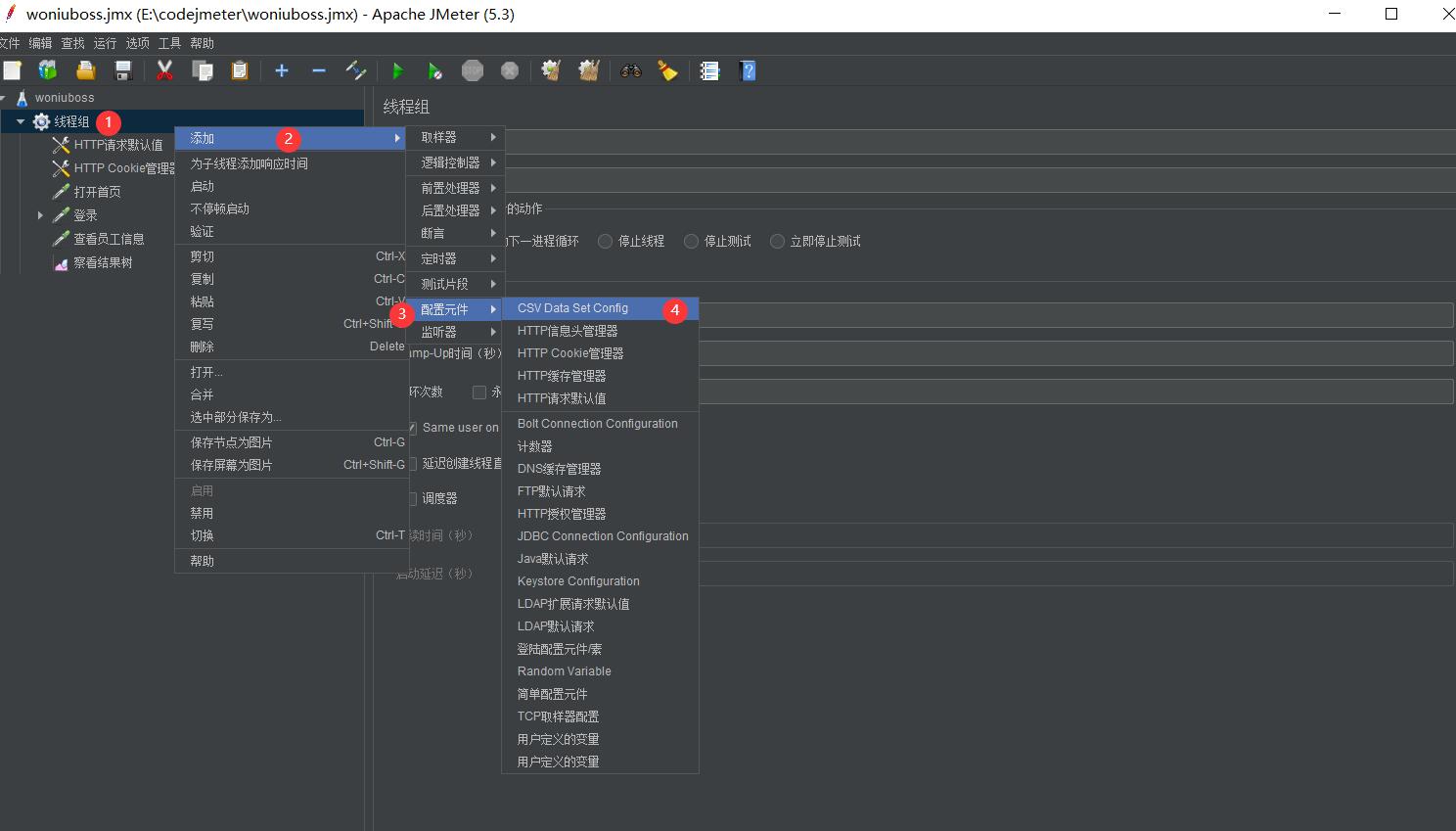
Task: Open the 断言 submenu
Action: (x=454, y=233)
